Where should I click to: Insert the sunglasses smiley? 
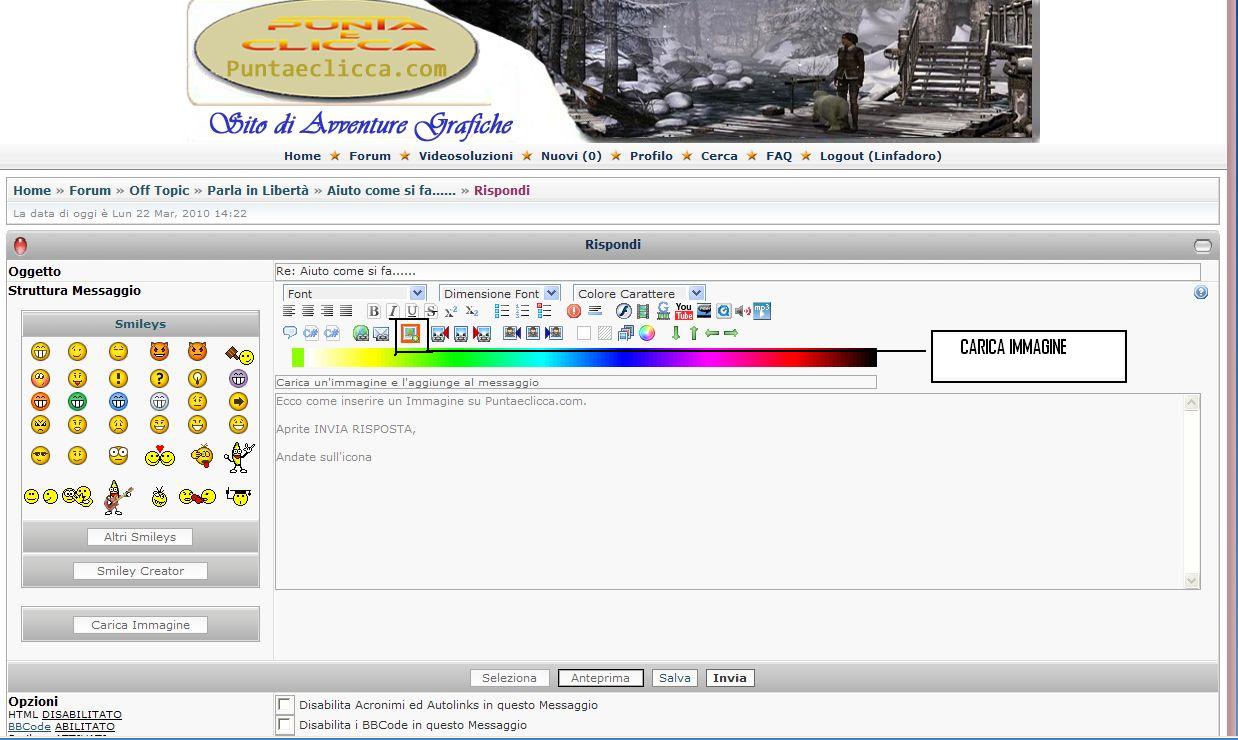click(40, 456)
